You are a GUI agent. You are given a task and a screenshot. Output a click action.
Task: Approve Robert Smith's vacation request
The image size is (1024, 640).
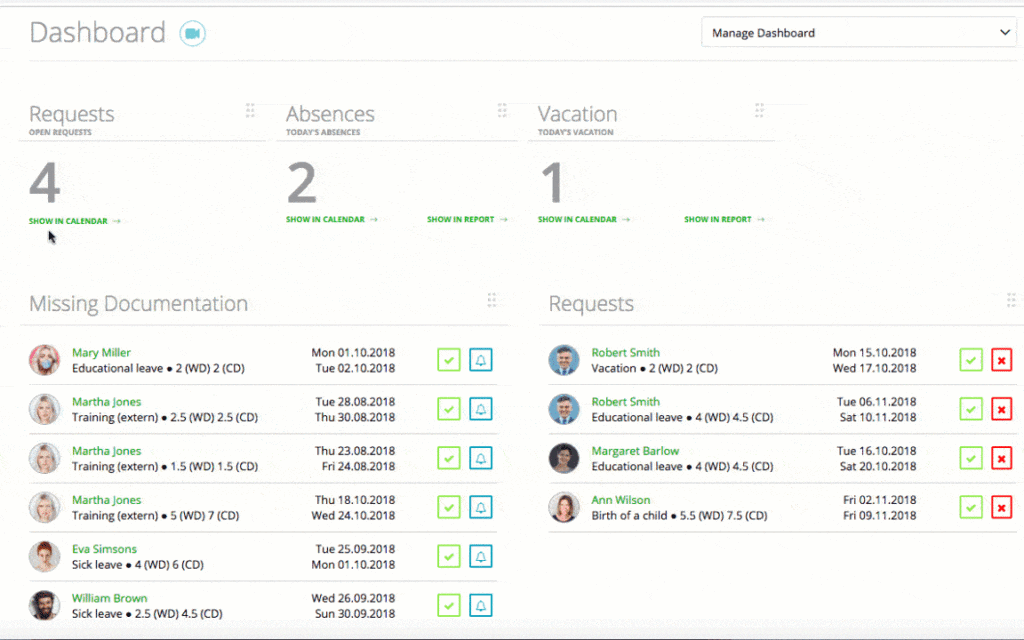pos(969,360)
